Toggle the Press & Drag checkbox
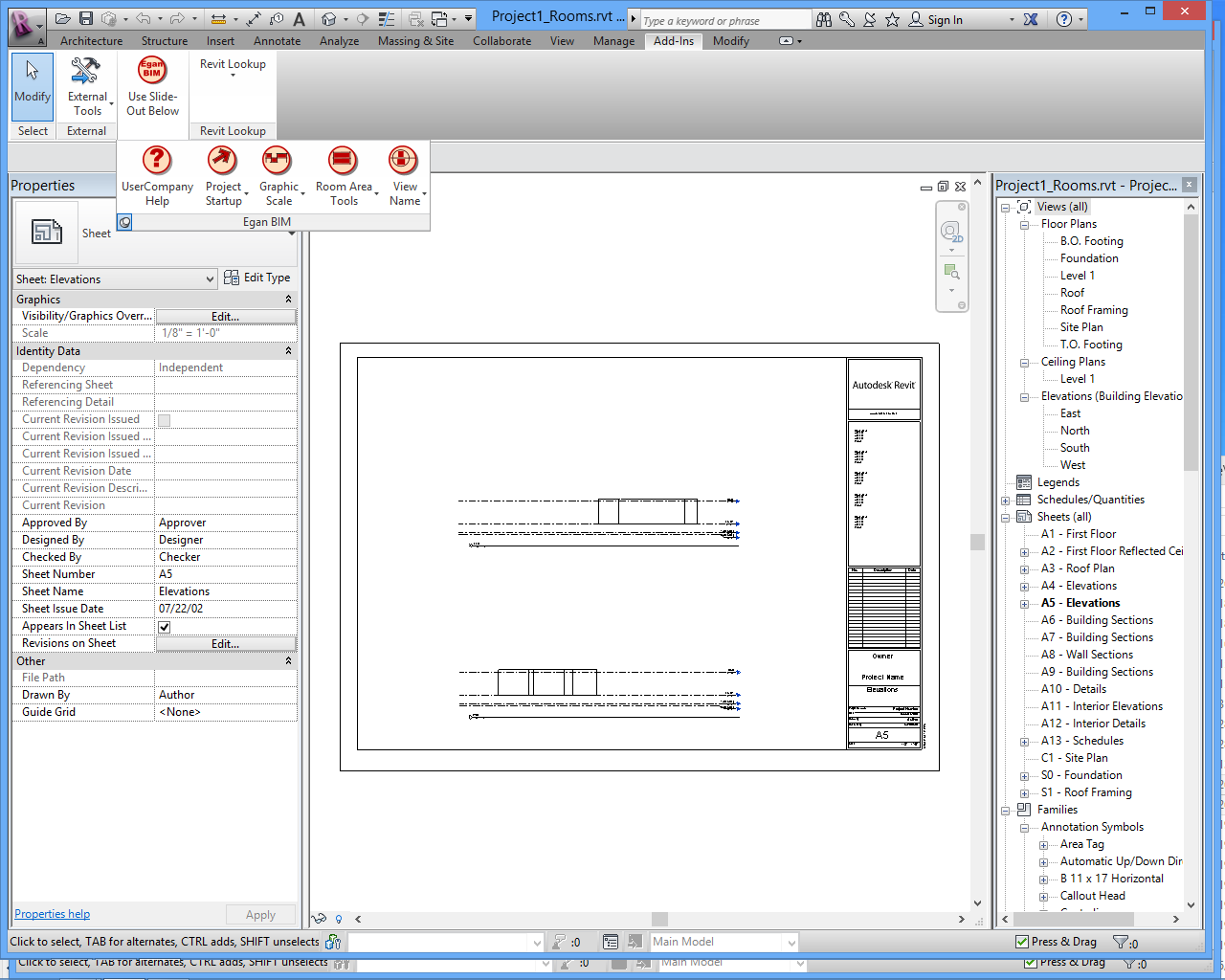 [1022, 943]
